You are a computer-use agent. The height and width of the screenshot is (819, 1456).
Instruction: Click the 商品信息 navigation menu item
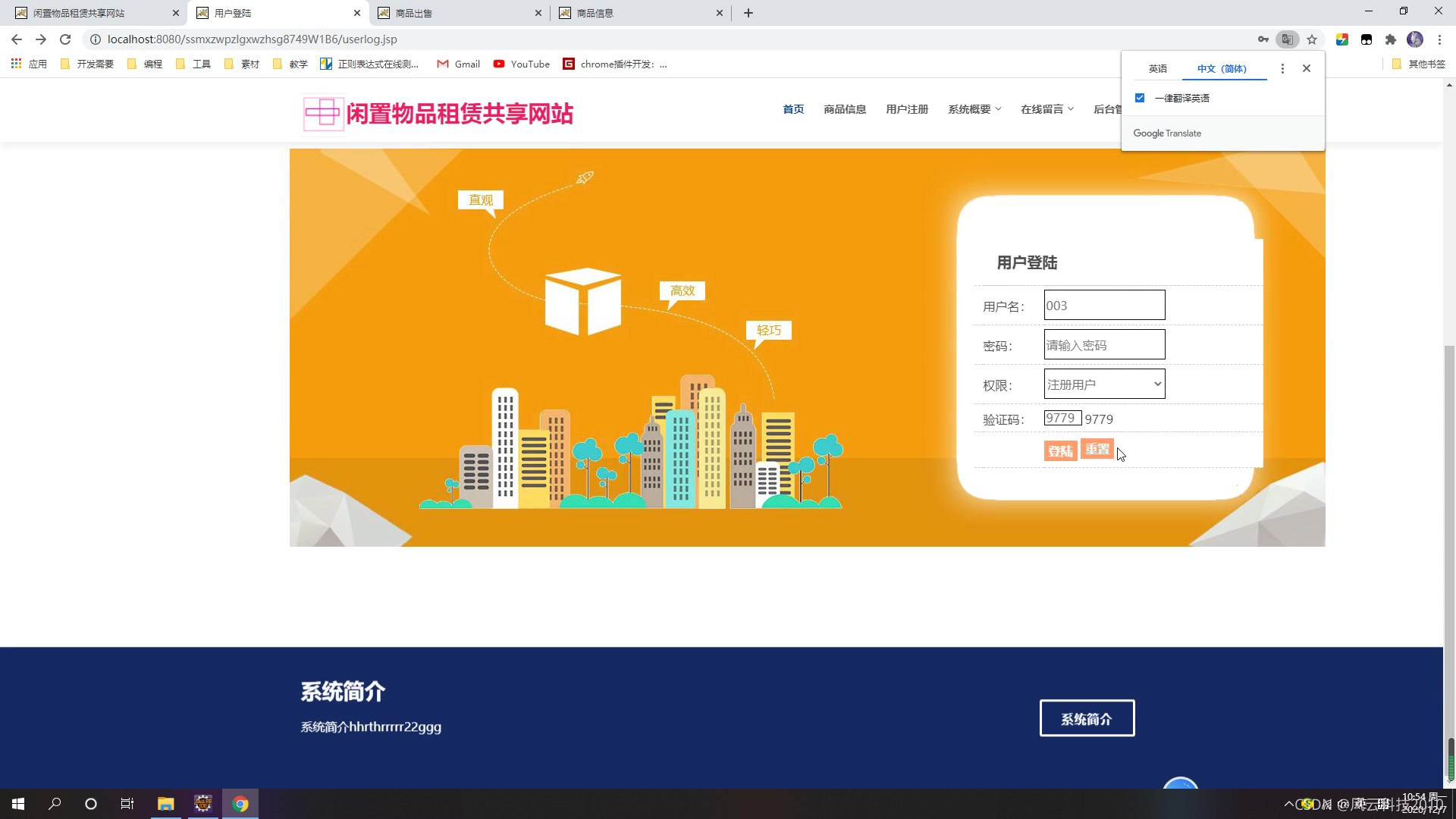[x=845, y=109]
